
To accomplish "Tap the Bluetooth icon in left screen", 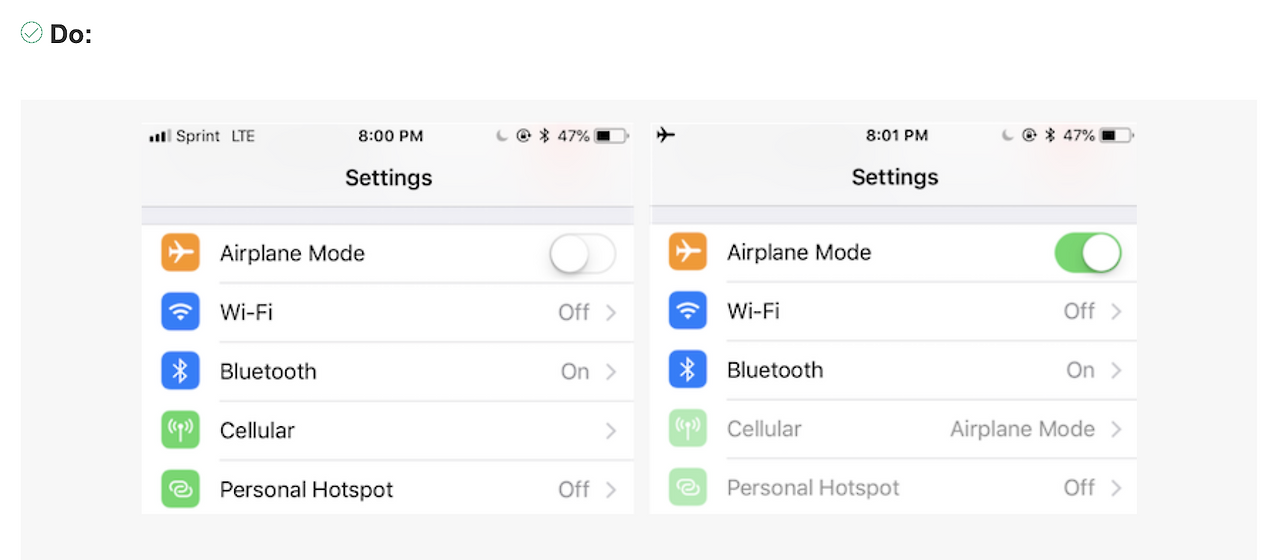I will [x=180, y=371].
